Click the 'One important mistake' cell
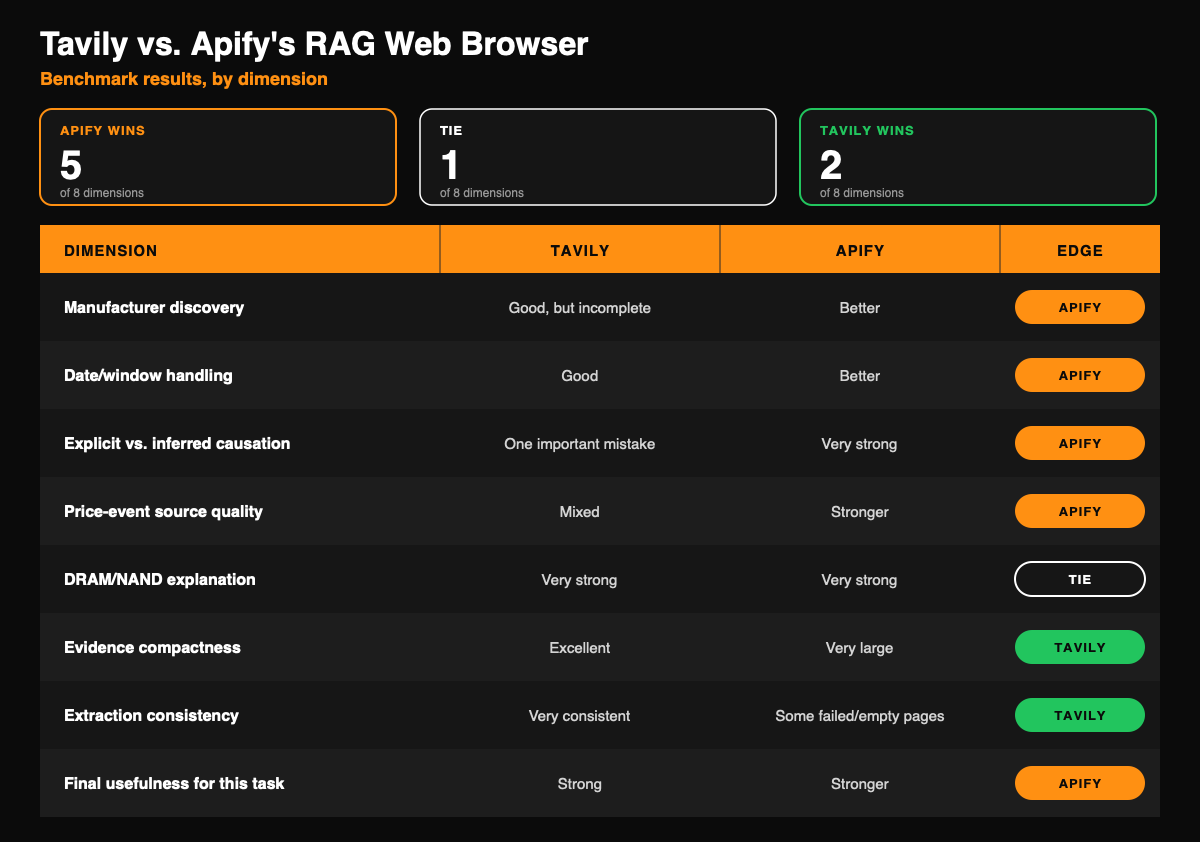 point(580,444)
